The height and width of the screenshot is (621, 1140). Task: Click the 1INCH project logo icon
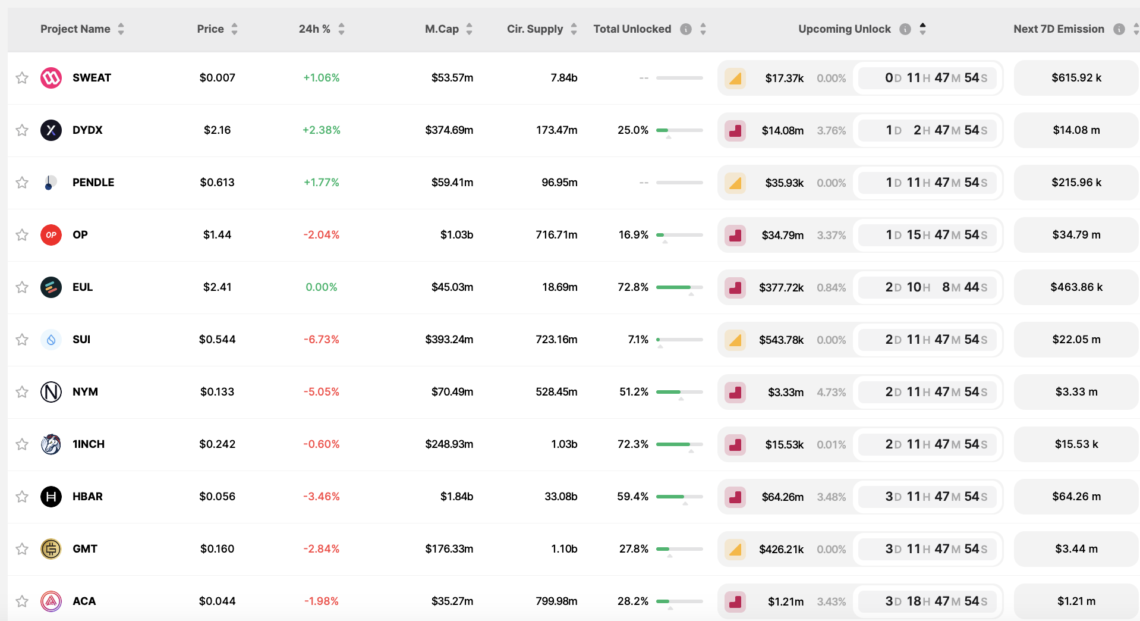pyautogui.click(x=51, y=444)
